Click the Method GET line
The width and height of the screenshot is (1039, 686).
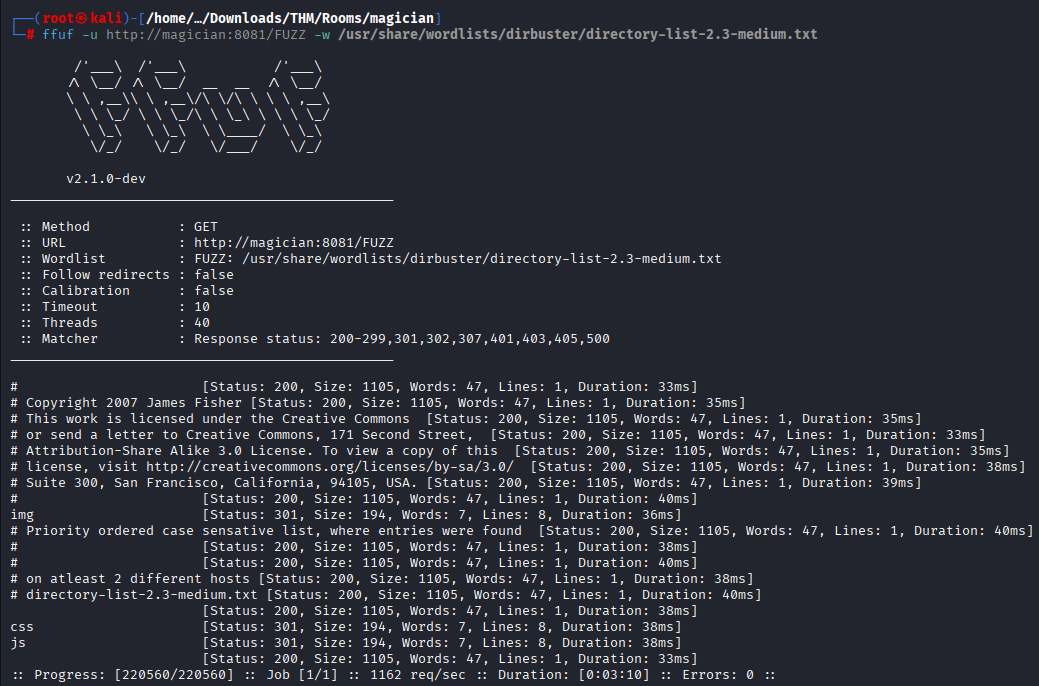click(119, 227)
